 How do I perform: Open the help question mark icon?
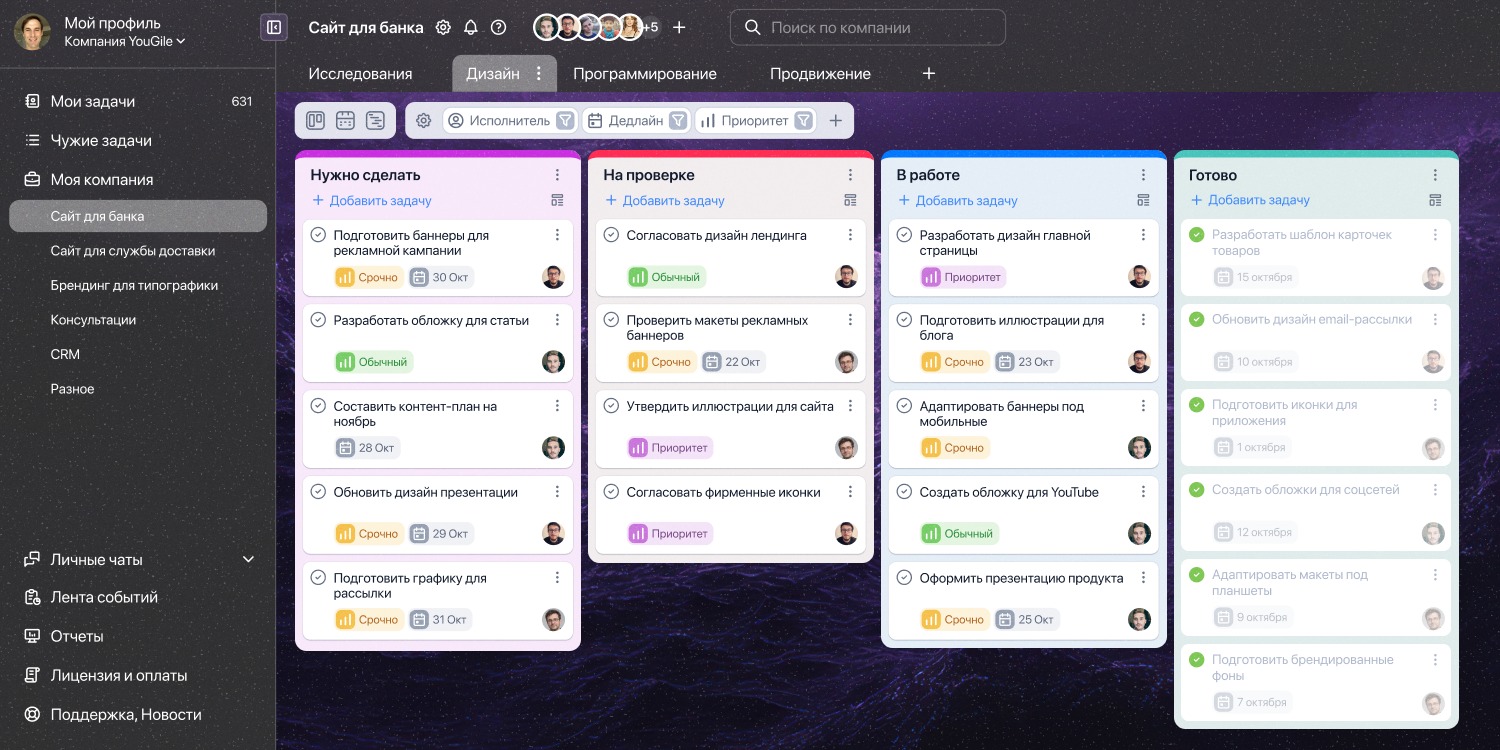pyautogui.click(x=499, y=28)
